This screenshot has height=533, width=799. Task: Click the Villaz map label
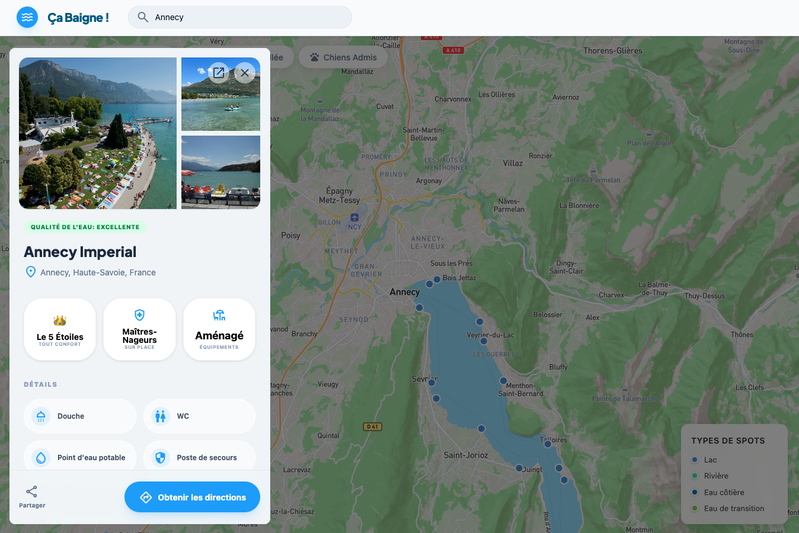pos(513,163)
